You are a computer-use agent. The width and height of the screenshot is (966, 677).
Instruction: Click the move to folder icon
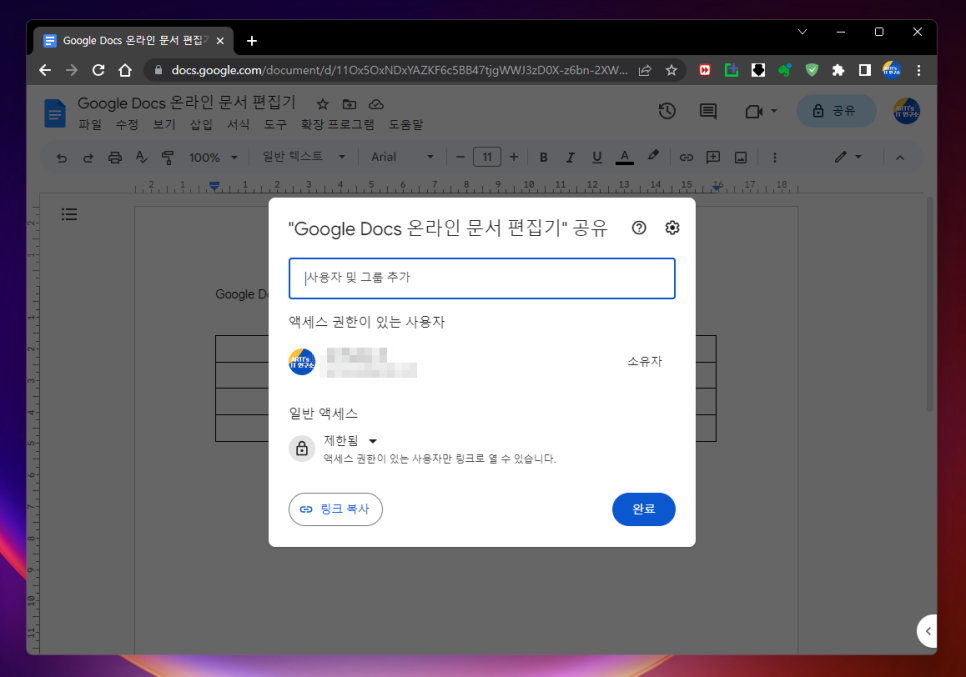pos(349,104)
